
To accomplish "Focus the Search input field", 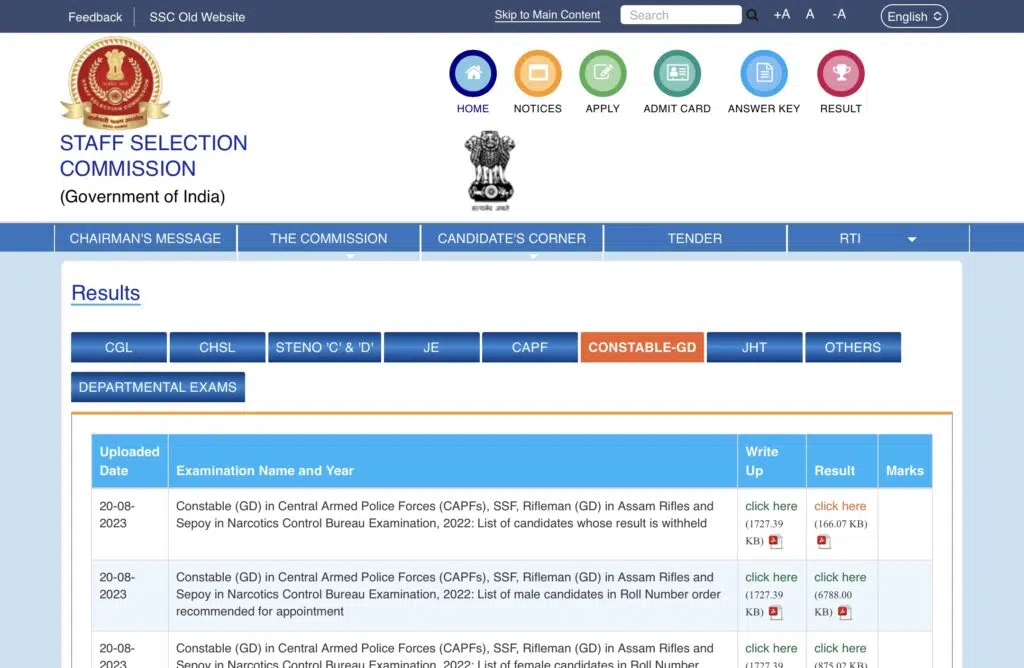I will coord(681,15).
